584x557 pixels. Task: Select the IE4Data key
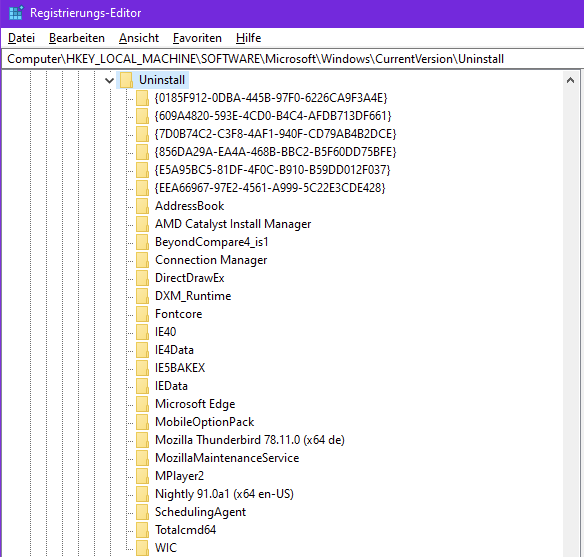click(174, 350)
